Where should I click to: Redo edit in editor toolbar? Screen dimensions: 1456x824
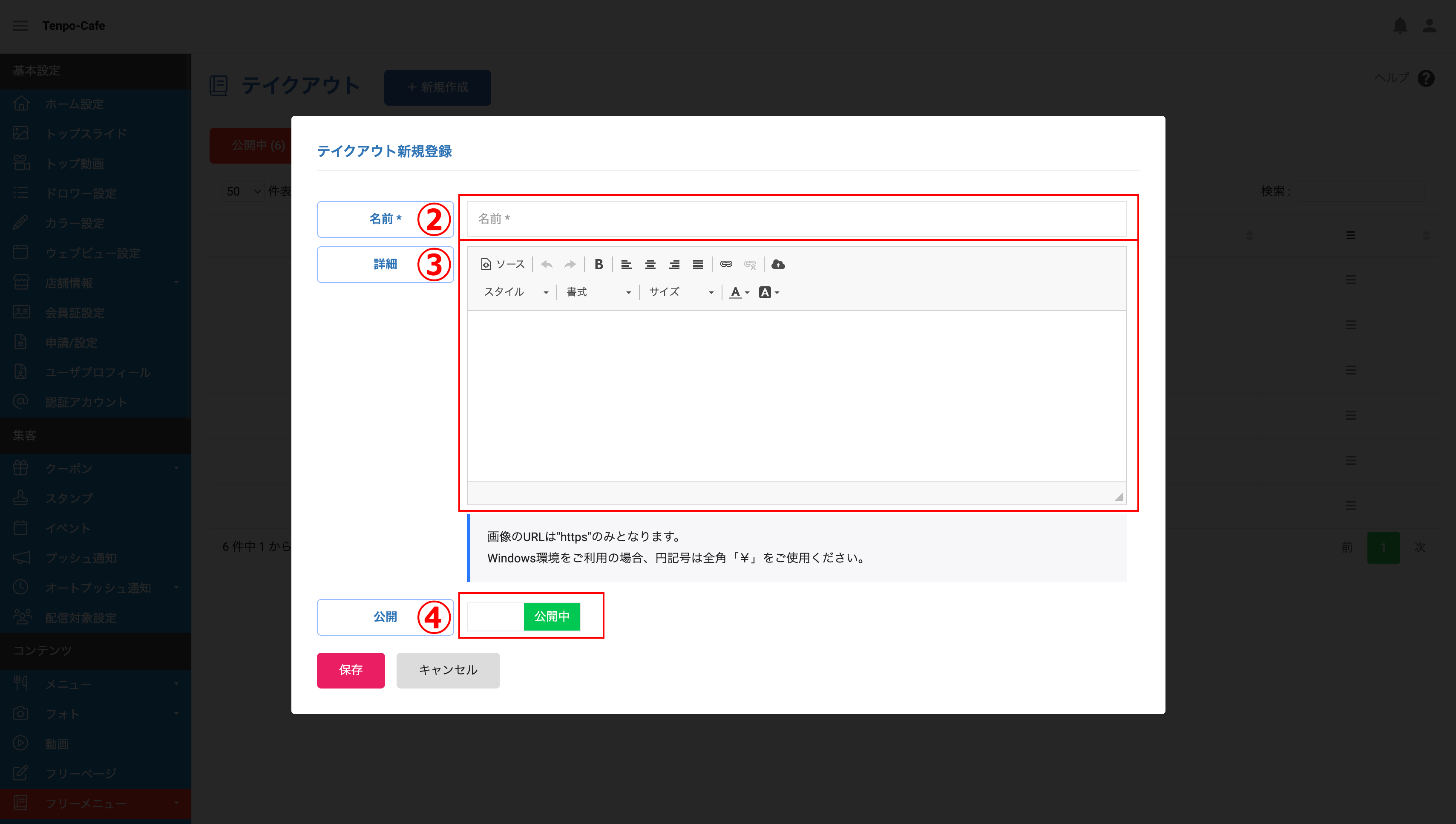pyautogui.click(x=570, y=264)
